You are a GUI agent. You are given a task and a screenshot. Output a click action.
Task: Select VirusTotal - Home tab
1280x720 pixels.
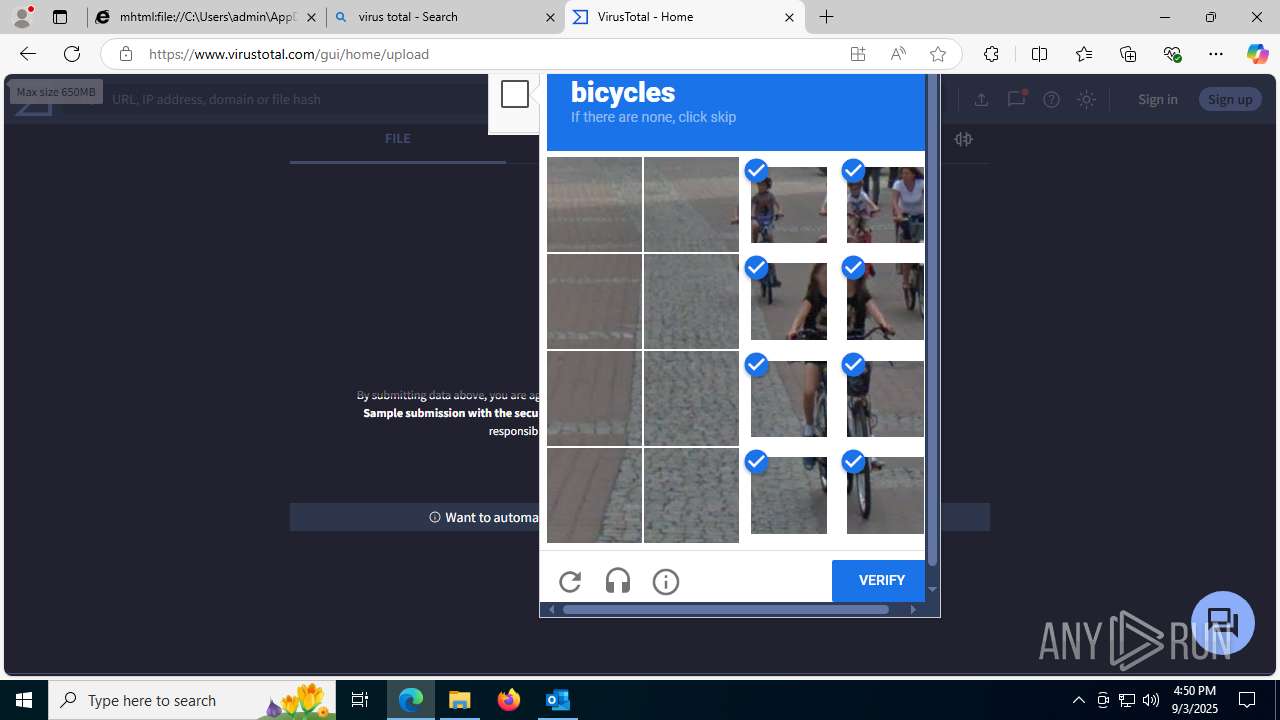684,17
